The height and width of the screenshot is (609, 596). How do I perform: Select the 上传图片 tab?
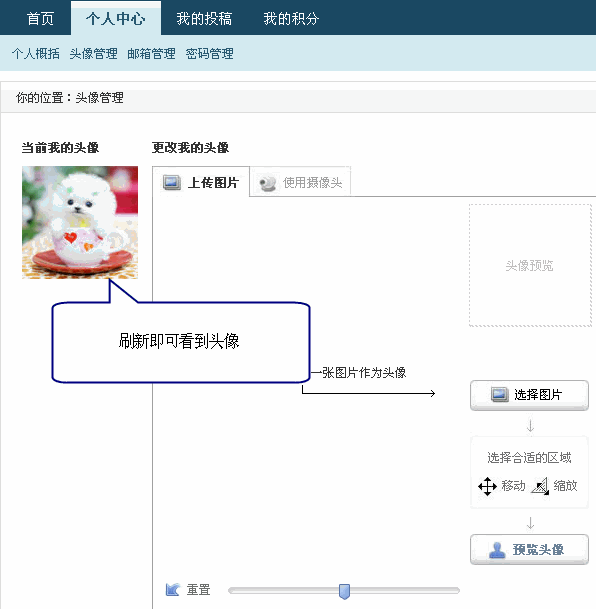(201, 182)
